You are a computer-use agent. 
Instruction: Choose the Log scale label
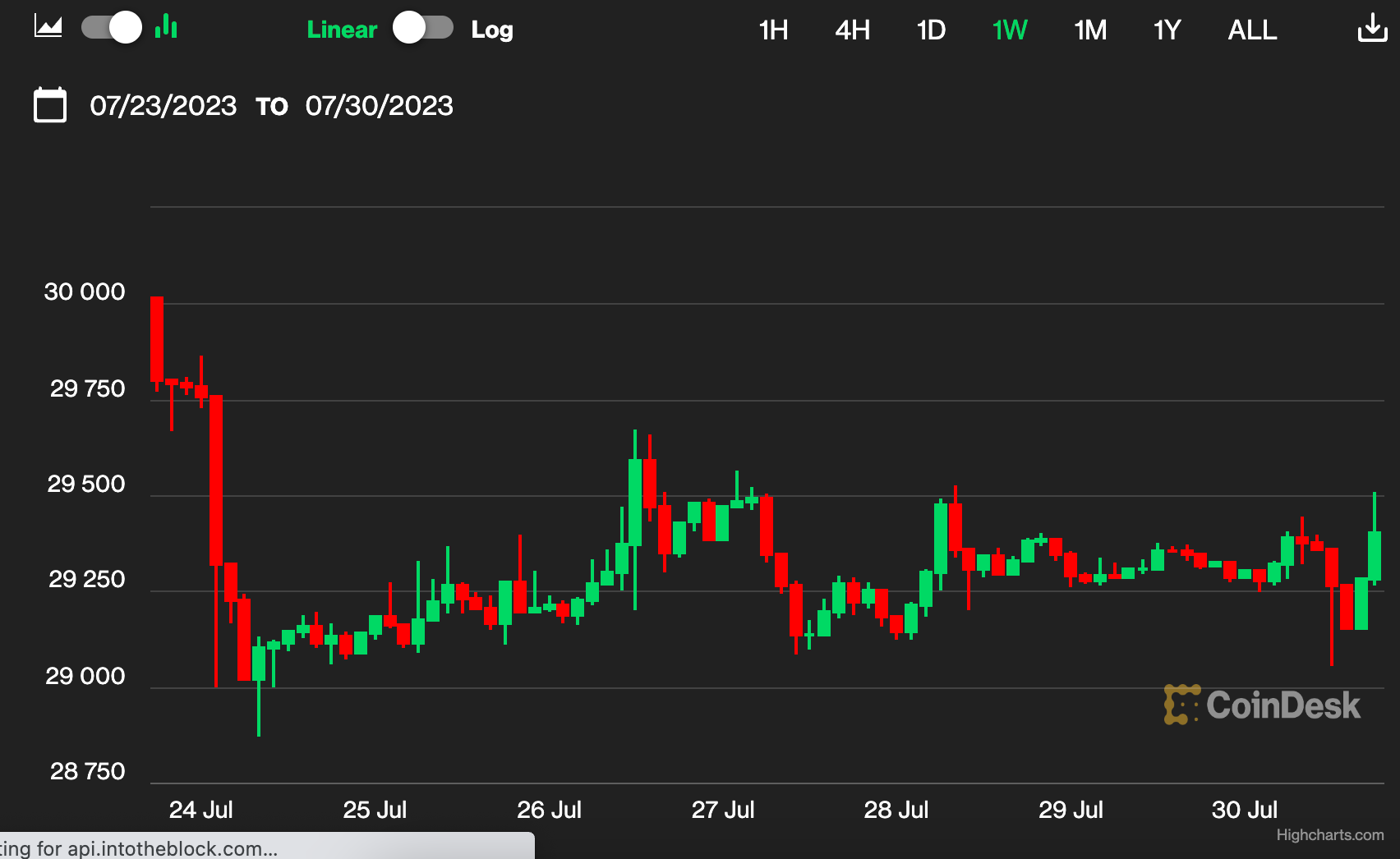[492, 30]
